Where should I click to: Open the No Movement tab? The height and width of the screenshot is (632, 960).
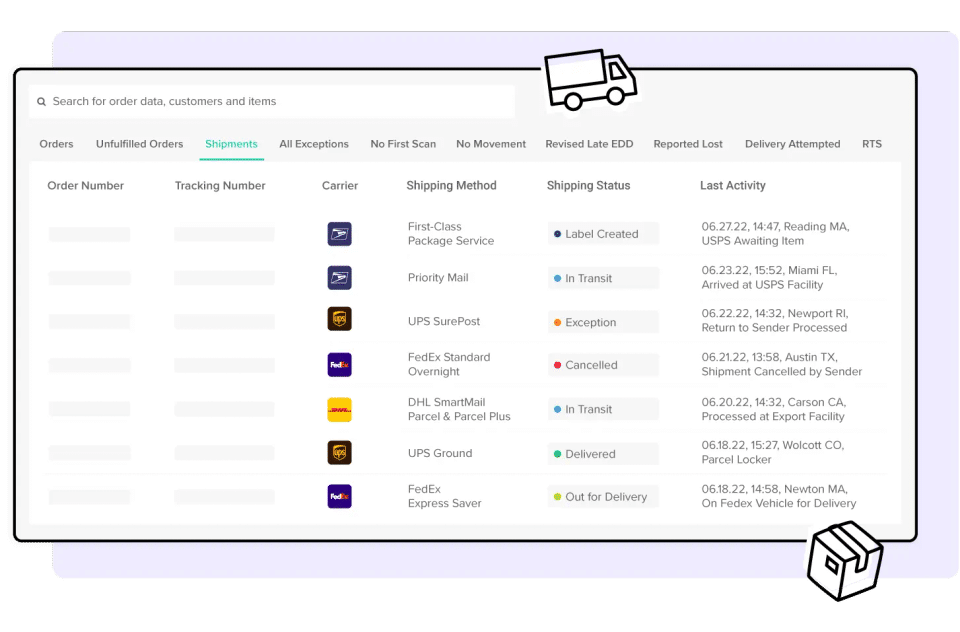coord(491,144)
